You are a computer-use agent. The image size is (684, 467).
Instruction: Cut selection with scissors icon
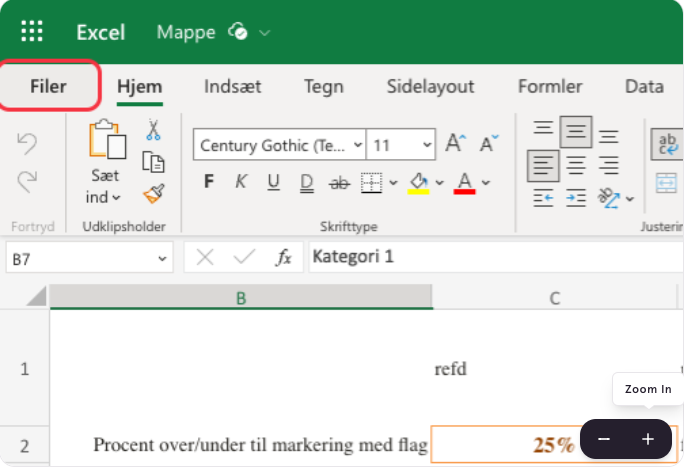click(x=153, y=130)
